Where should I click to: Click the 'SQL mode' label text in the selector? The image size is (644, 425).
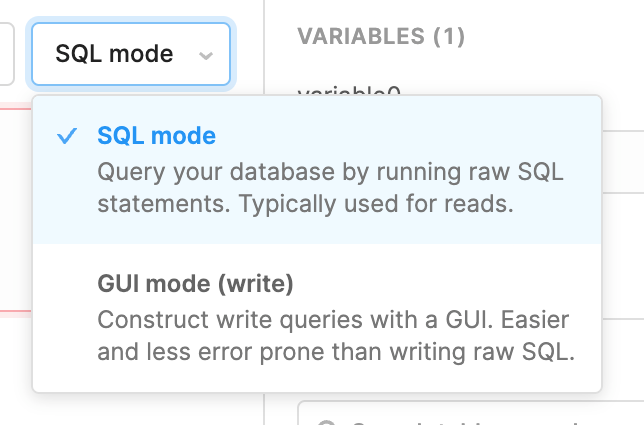tap(114, 54)
